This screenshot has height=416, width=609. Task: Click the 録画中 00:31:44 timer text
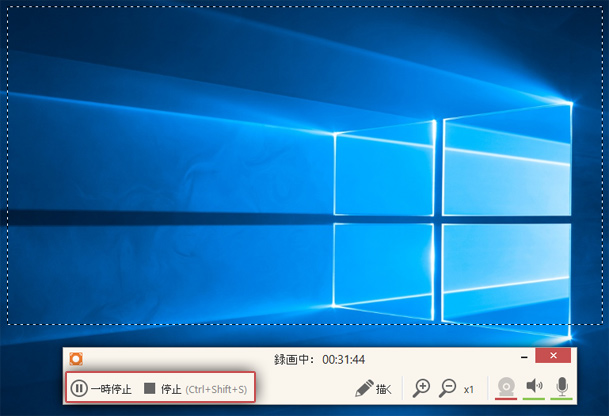click(319, 359)
